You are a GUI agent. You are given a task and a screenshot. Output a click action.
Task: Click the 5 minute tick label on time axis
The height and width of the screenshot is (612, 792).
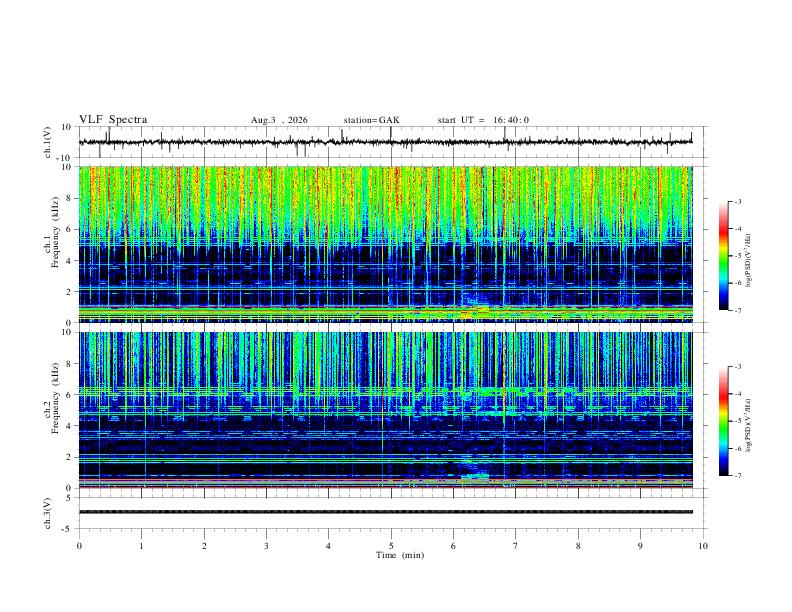(391, 546)
